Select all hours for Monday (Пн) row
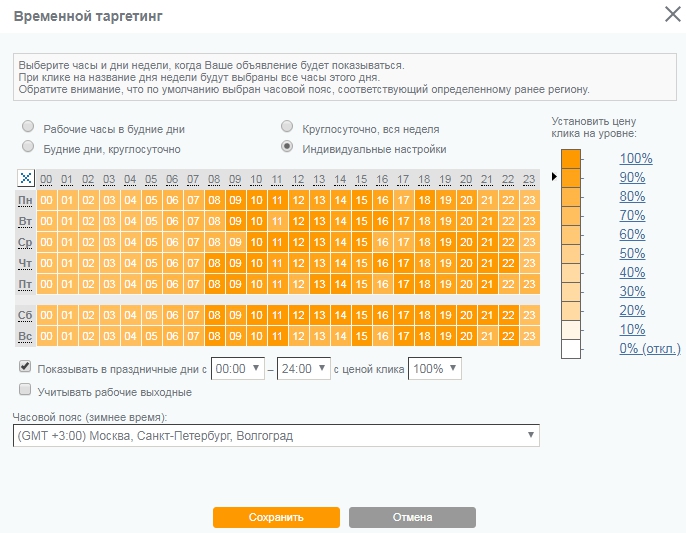 (x=25, y=201)
